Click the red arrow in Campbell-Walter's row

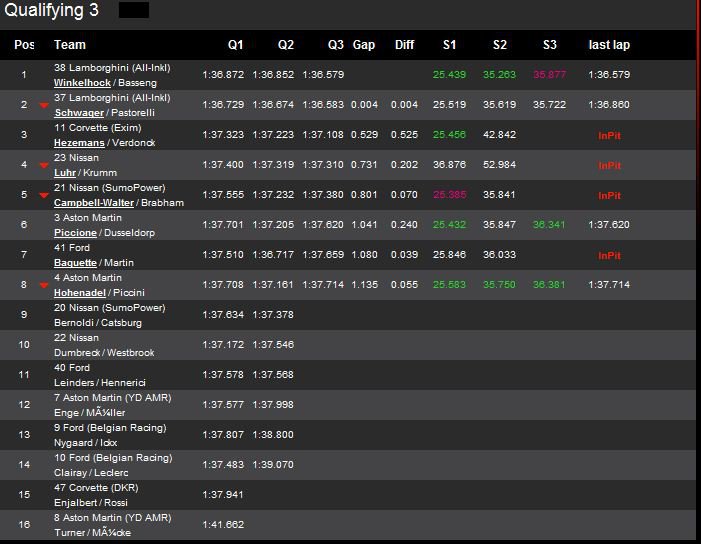(43, 195)
